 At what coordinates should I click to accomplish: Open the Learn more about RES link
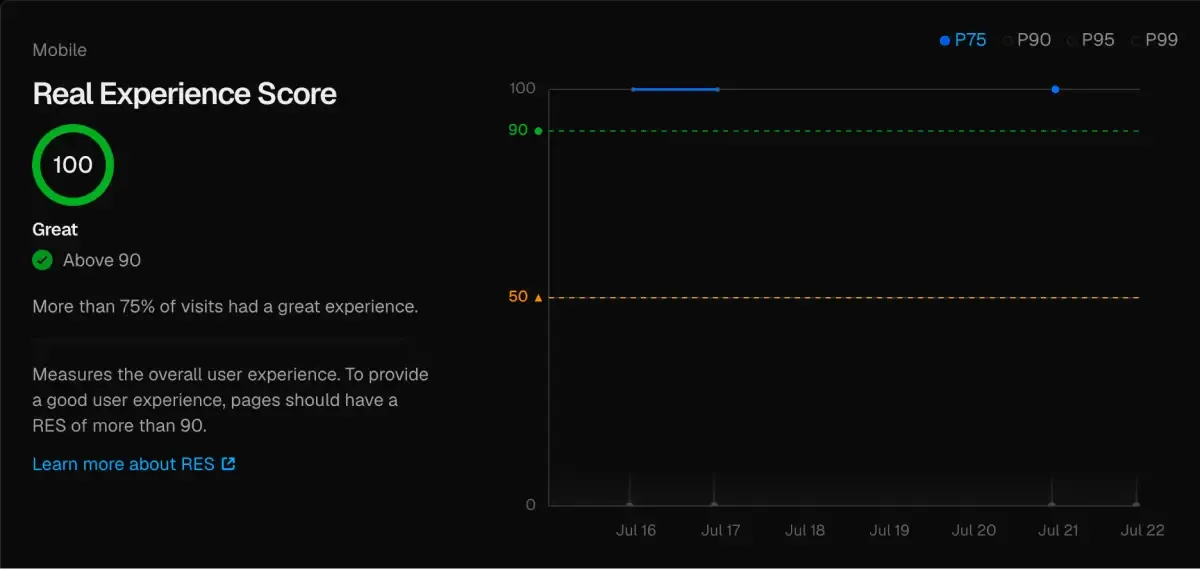point(134,464)
